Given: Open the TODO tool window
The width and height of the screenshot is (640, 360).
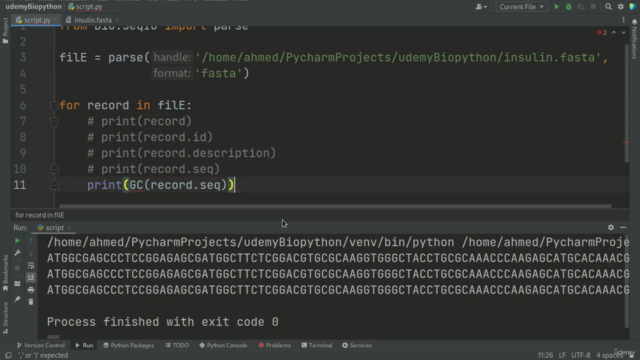Looking at the screenshot, I should [x=177, y=345].
